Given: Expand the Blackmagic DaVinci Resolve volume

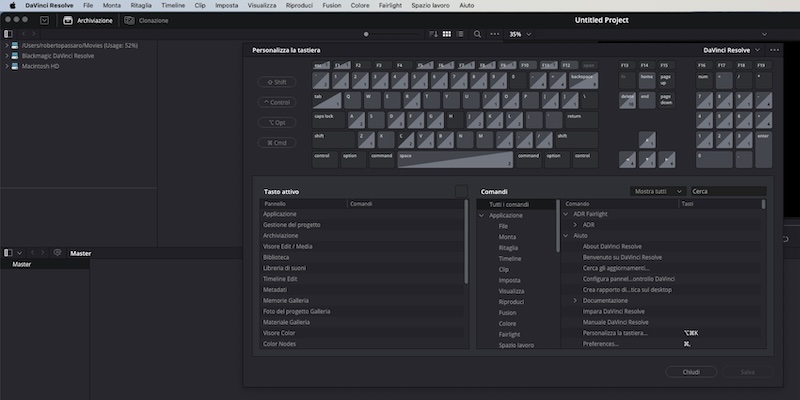Looking at the screenshot, I should pos(7,56).
